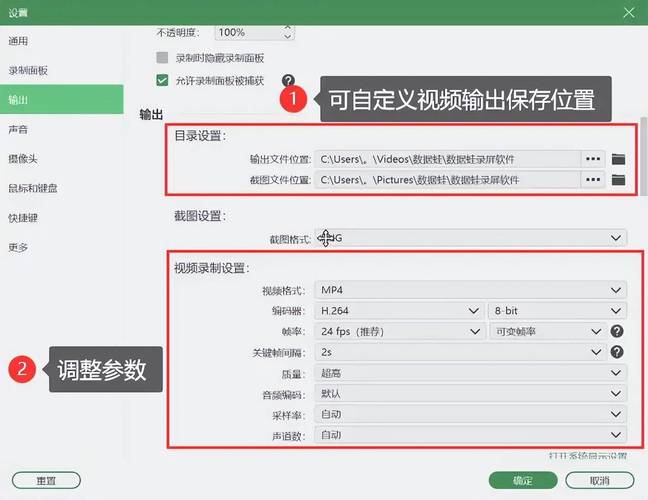This screenshot has width=648, height=500.
Task: Open folder for screenshot file location
Action: [x=618, y=180]
